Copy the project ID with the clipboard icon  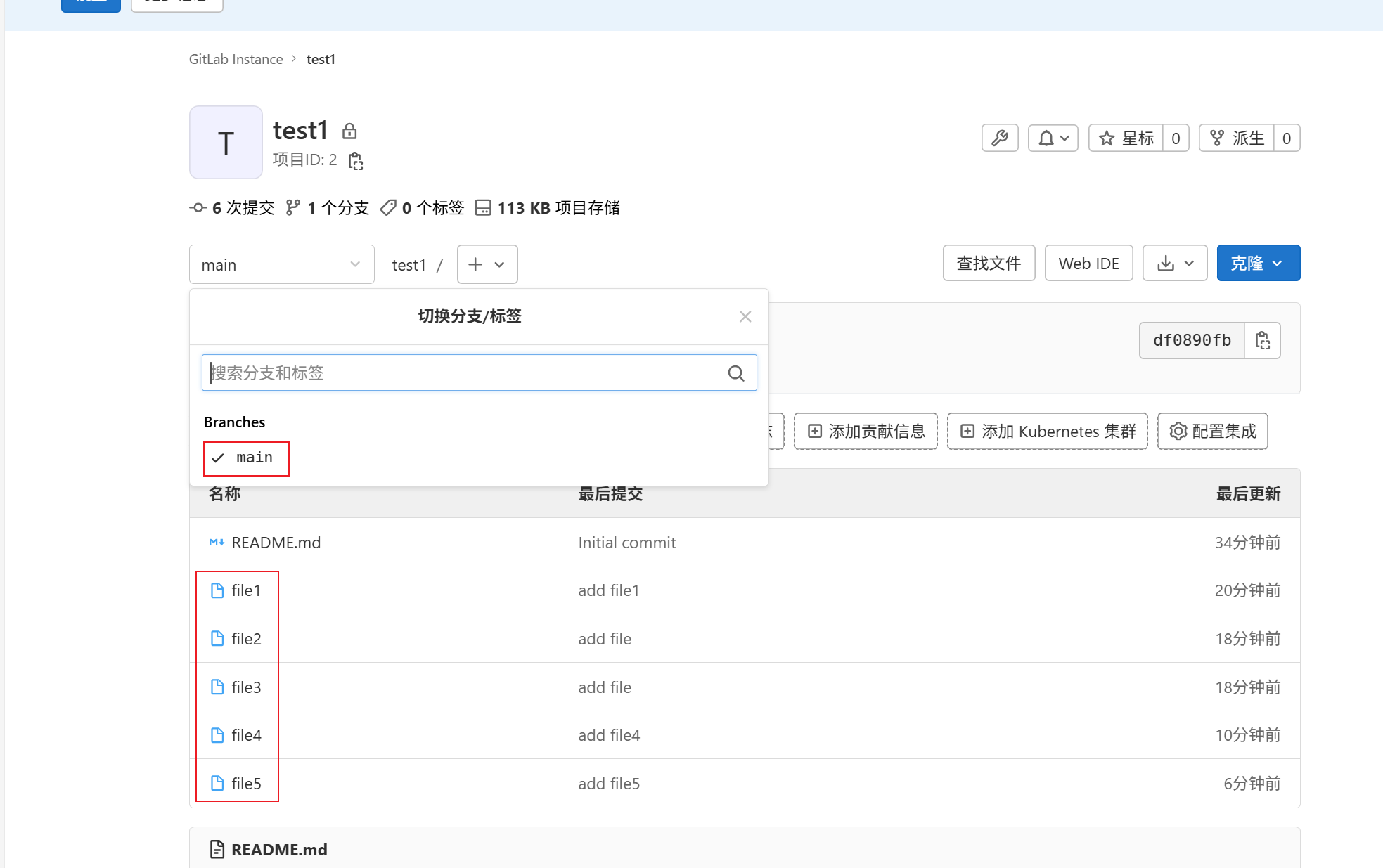(x=356, y=161)
